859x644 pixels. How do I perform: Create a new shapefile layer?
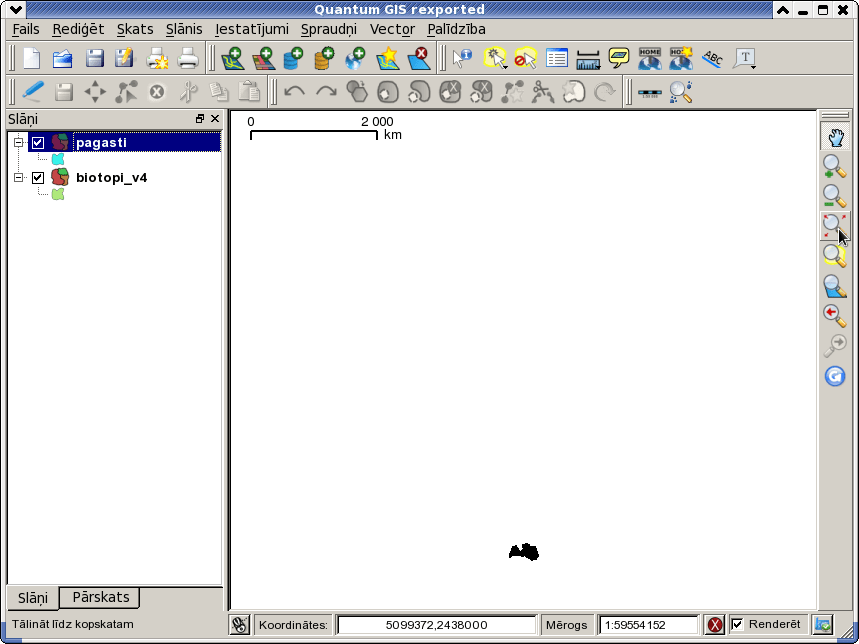387,58
